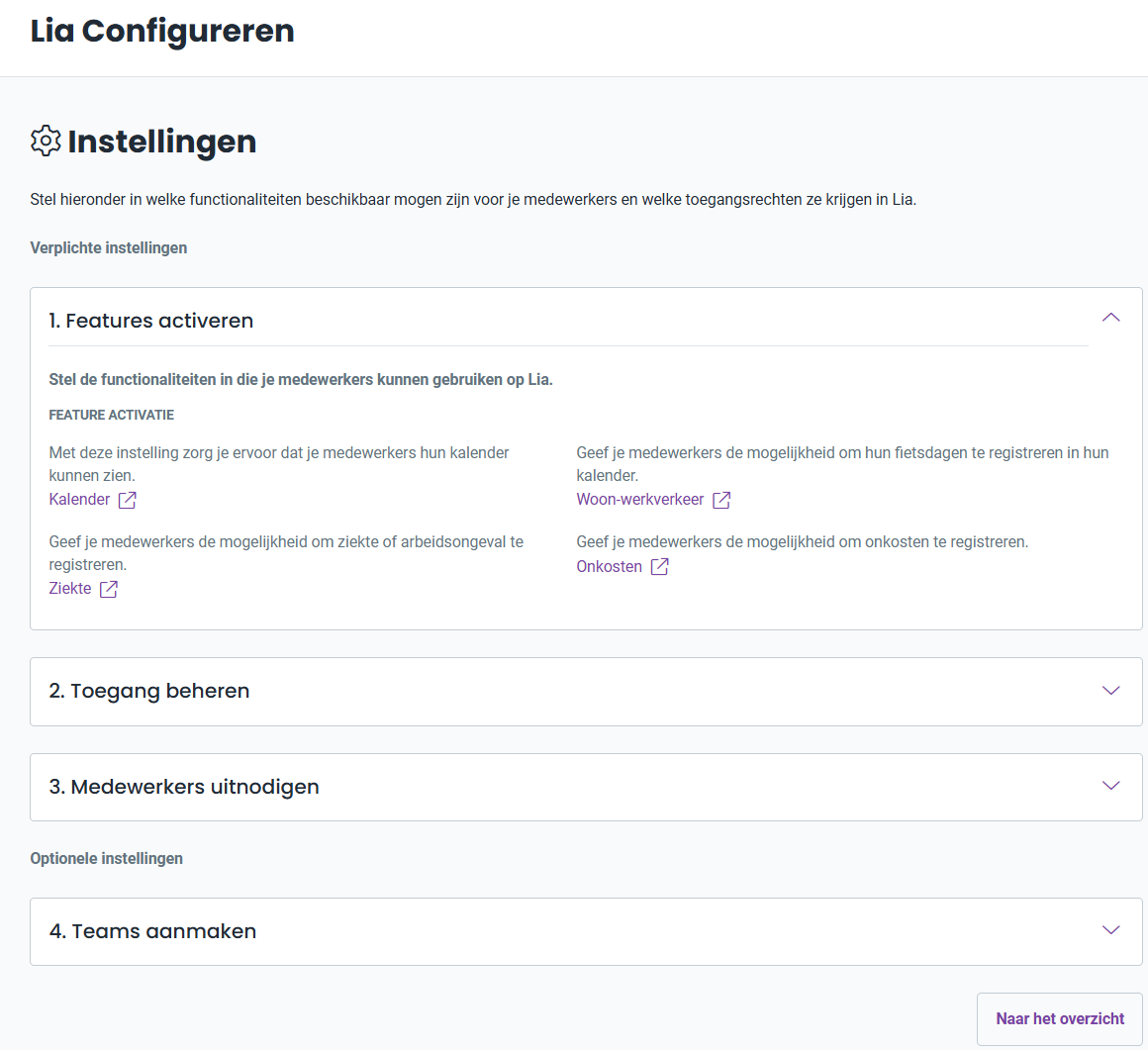Collapse the Features activeren section chevron
This screenshot has height=1050, width=1148.
pyautogui.click(x=1110, y=318)
